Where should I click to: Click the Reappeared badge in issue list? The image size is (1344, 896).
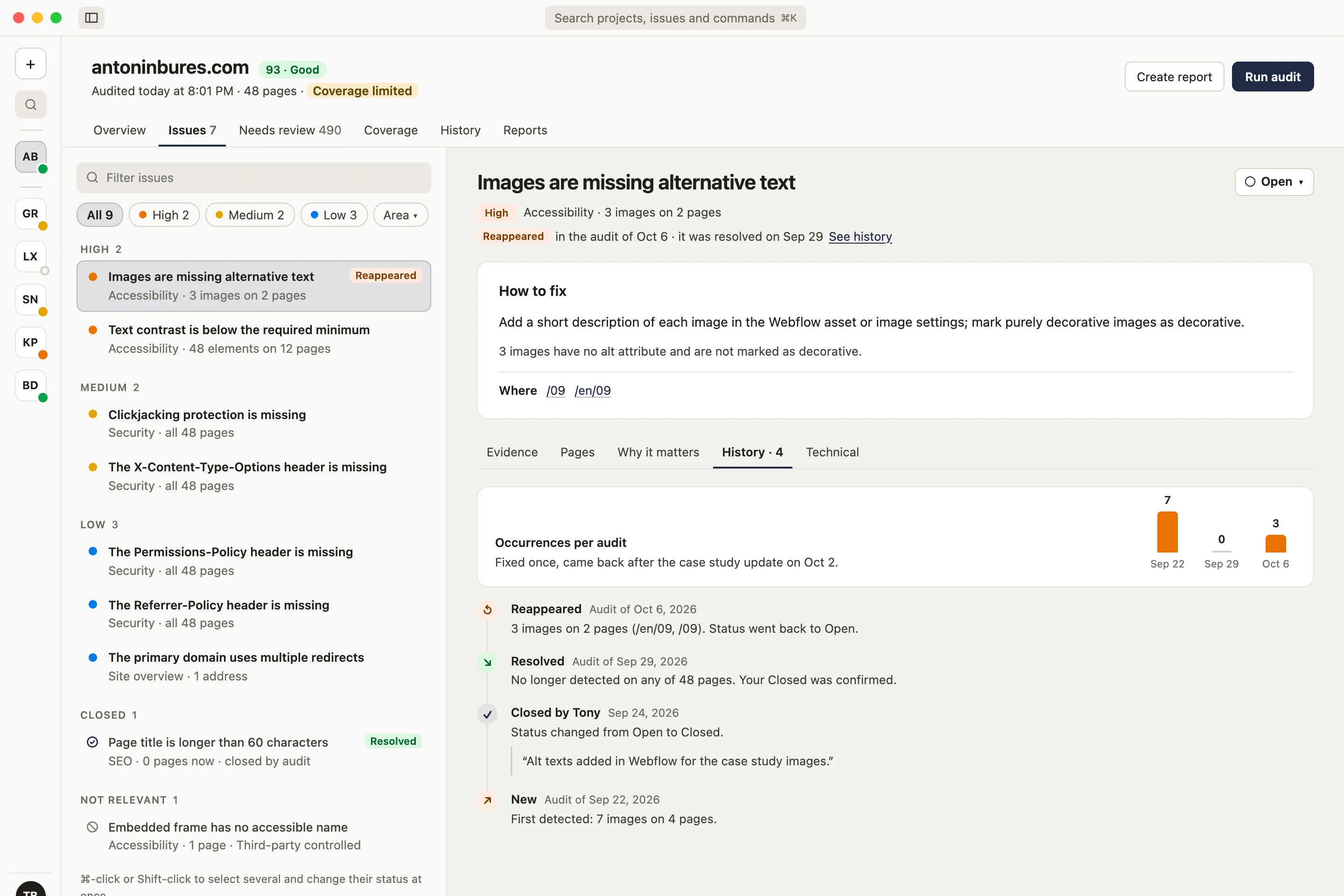tap(386, 275)
